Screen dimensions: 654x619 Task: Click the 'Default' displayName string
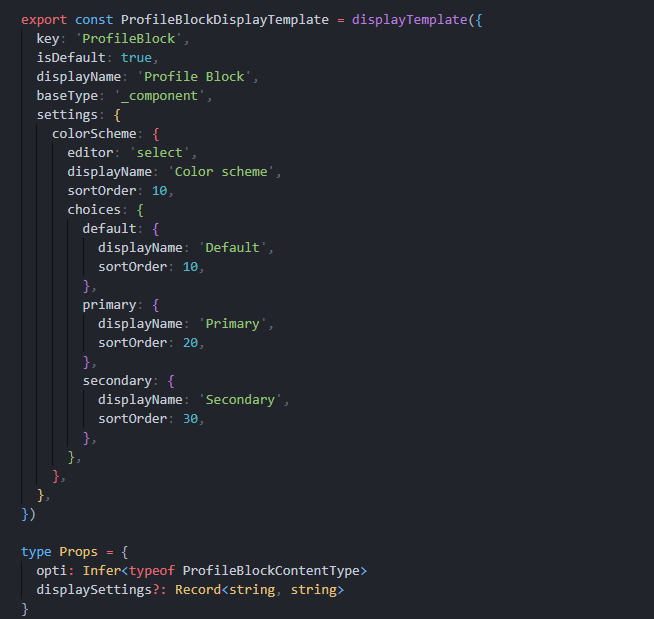point(232,248)
